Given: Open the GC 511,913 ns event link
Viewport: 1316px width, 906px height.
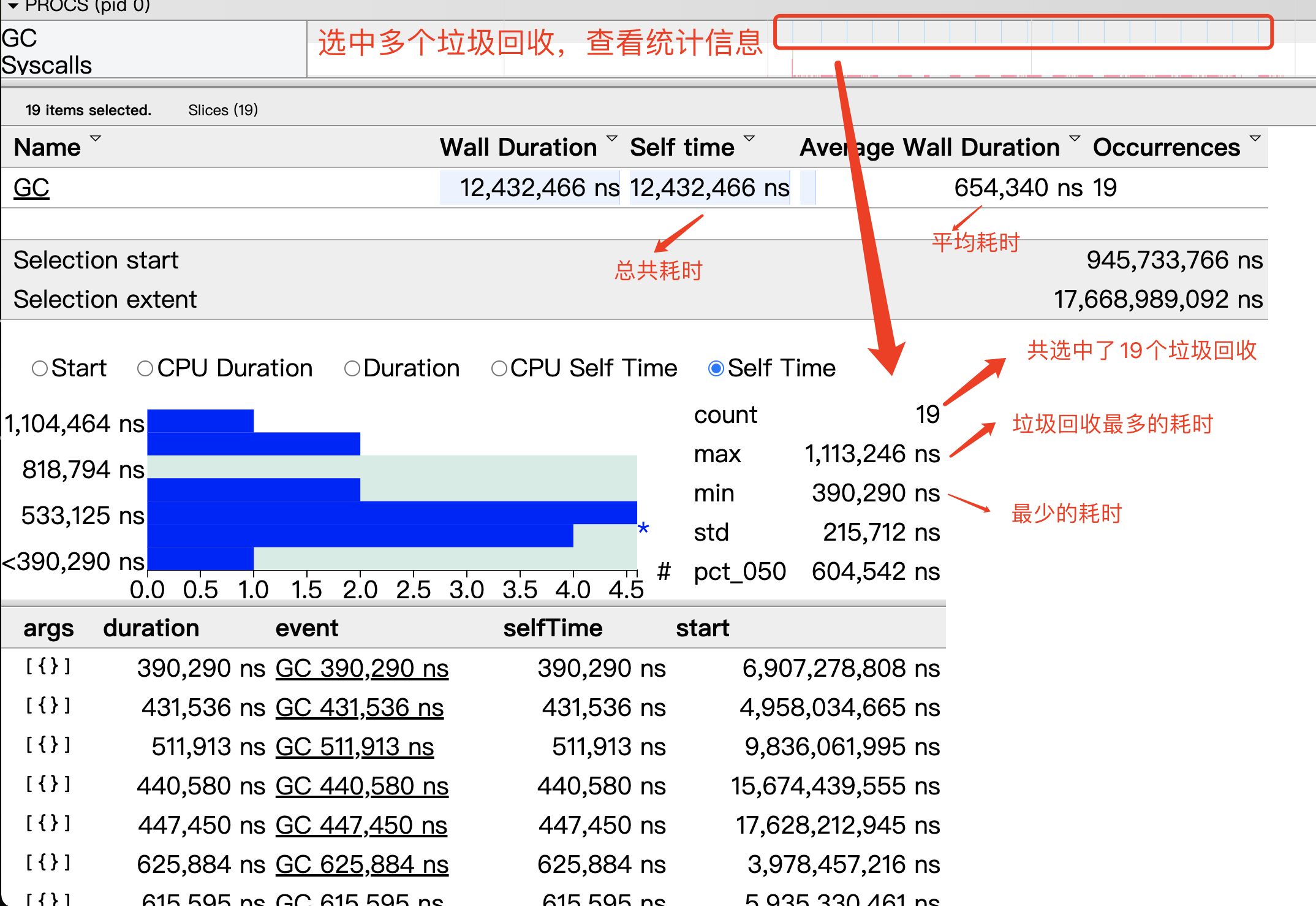Looking at the screenshot, I should click(354, 747).
